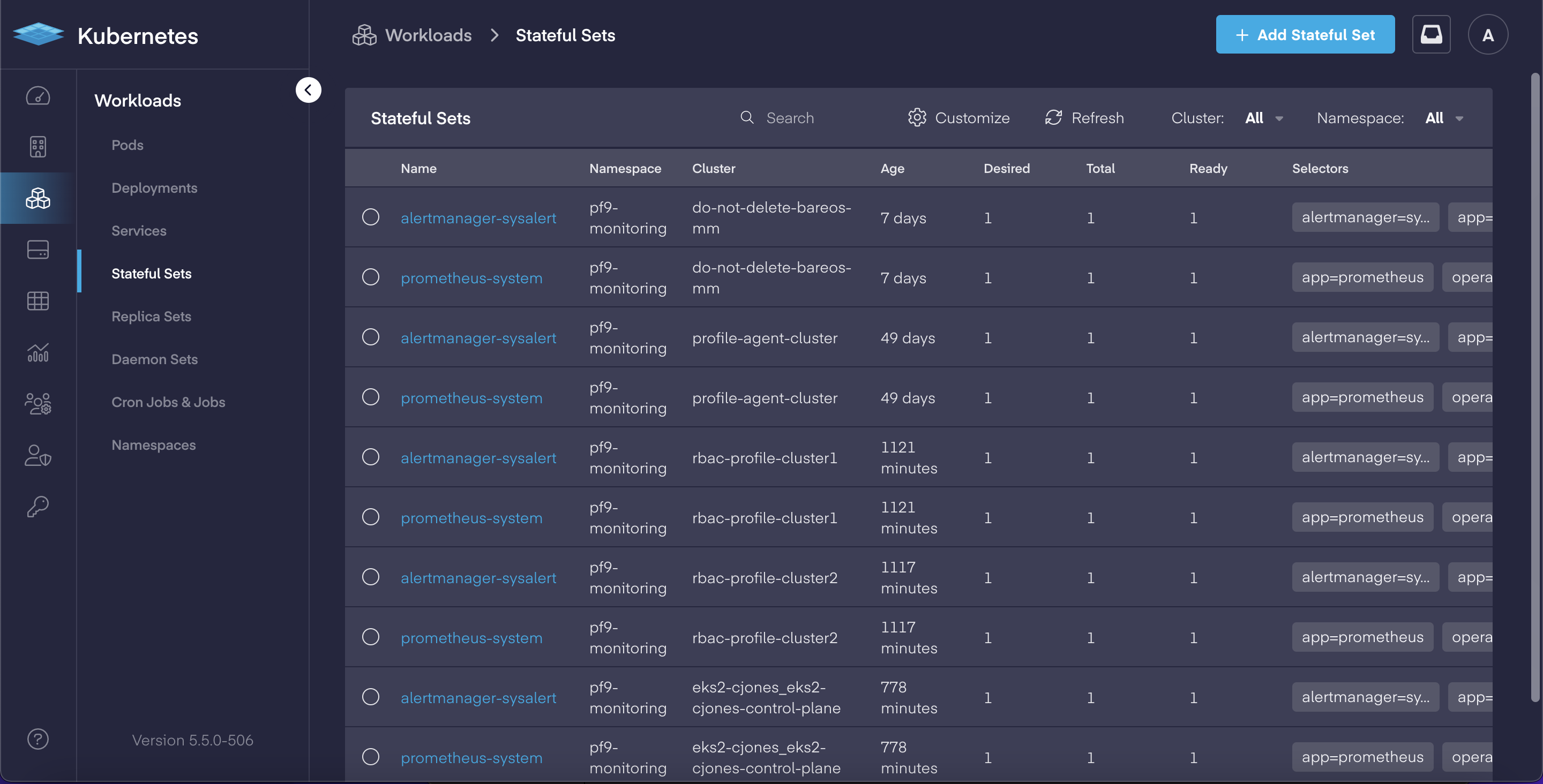Open the inbox tray icon in header

1431,35
